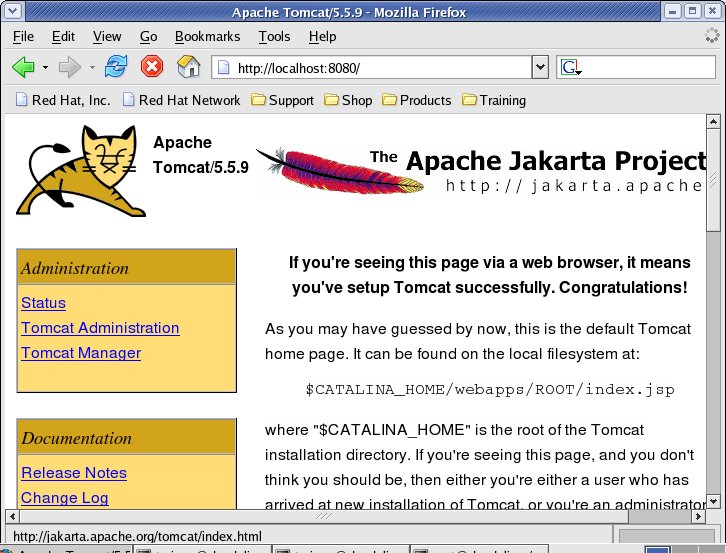Viewport: 726px width, 553px height.
Task: Open the Home page icon
Action: click(189, 66)
